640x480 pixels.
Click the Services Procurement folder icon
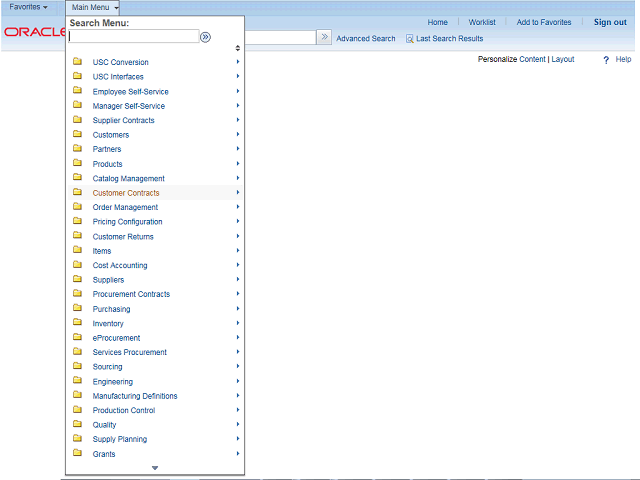(77, 351)
